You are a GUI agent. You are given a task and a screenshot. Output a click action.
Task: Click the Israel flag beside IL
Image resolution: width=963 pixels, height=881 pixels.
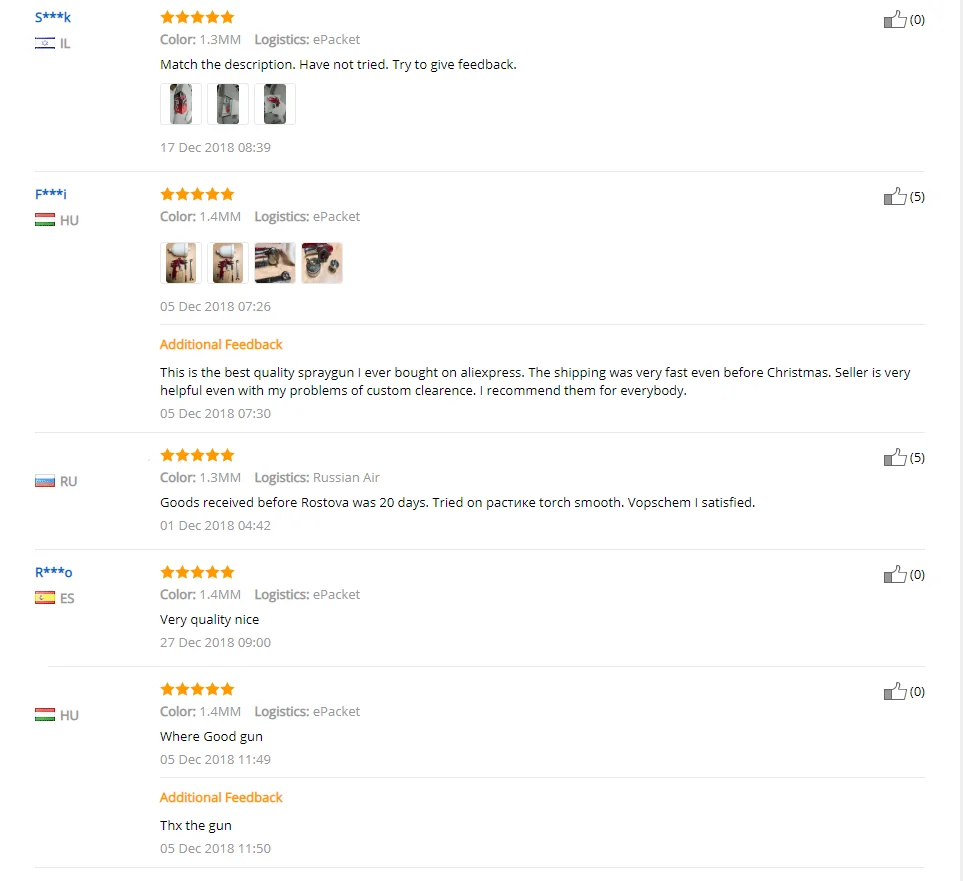point(45,43)
